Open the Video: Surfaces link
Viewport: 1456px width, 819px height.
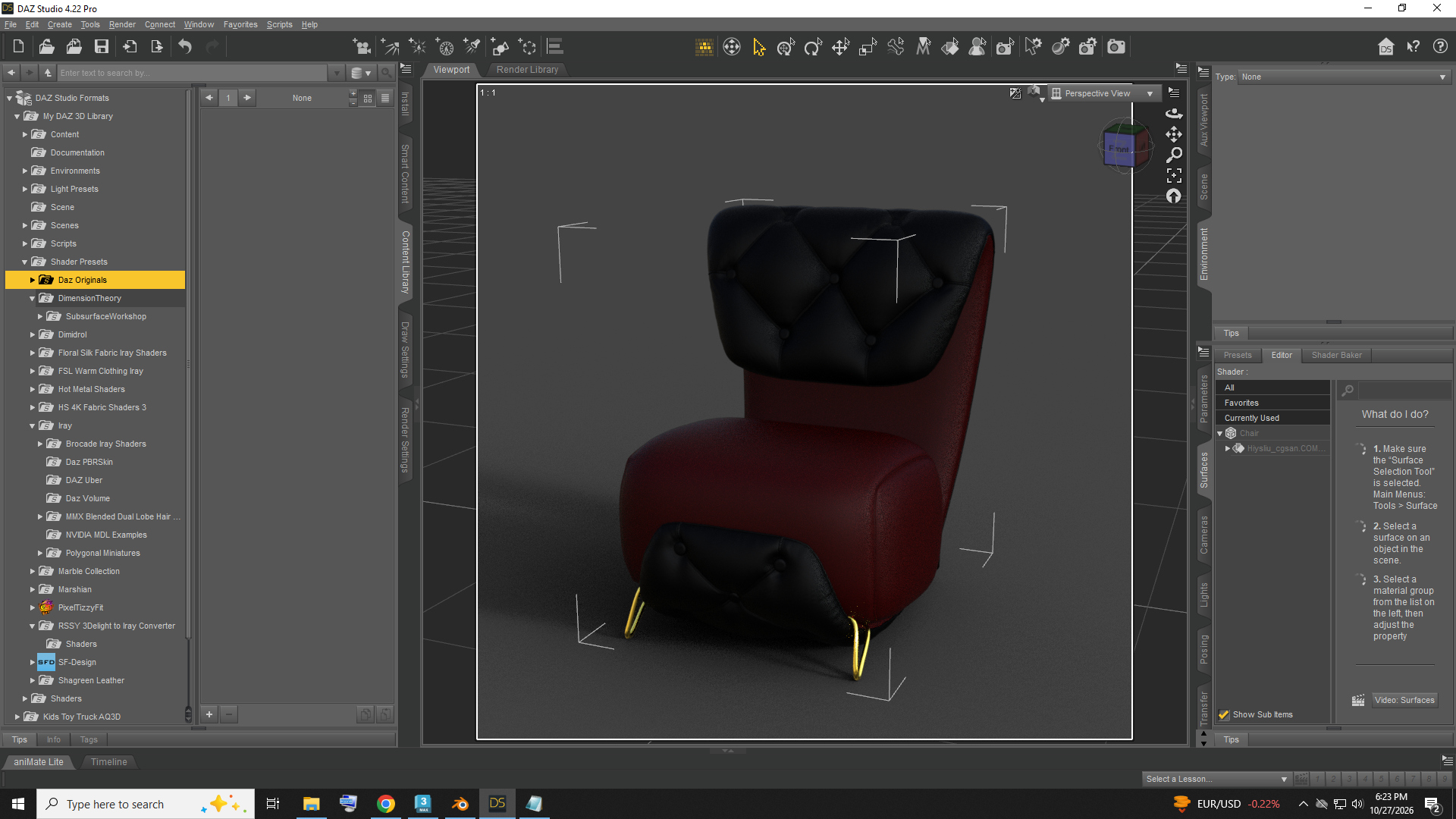point(1404,700)
